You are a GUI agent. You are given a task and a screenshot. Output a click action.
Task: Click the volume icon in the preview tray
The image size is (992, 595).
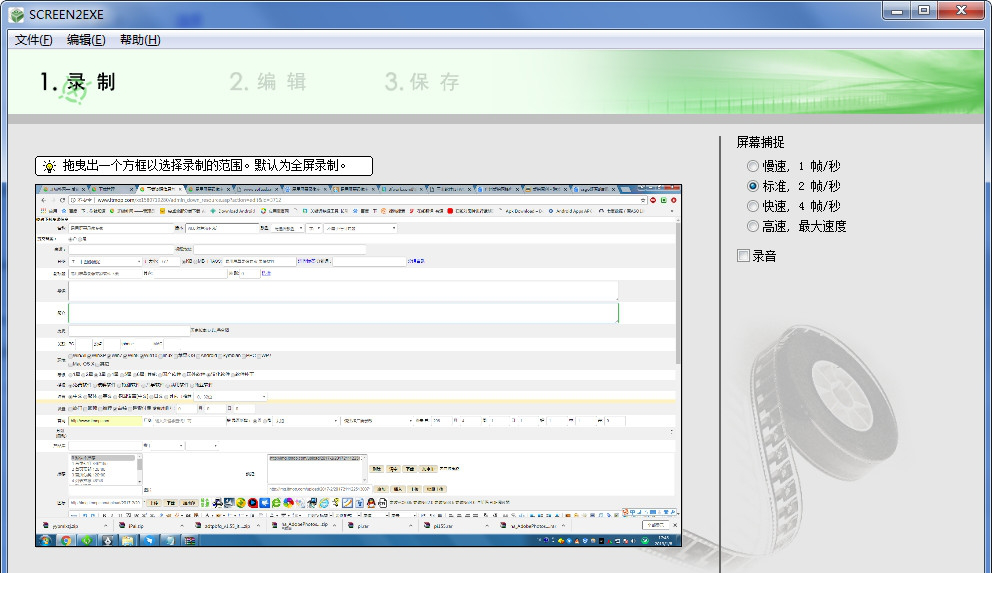coord(632,541)
